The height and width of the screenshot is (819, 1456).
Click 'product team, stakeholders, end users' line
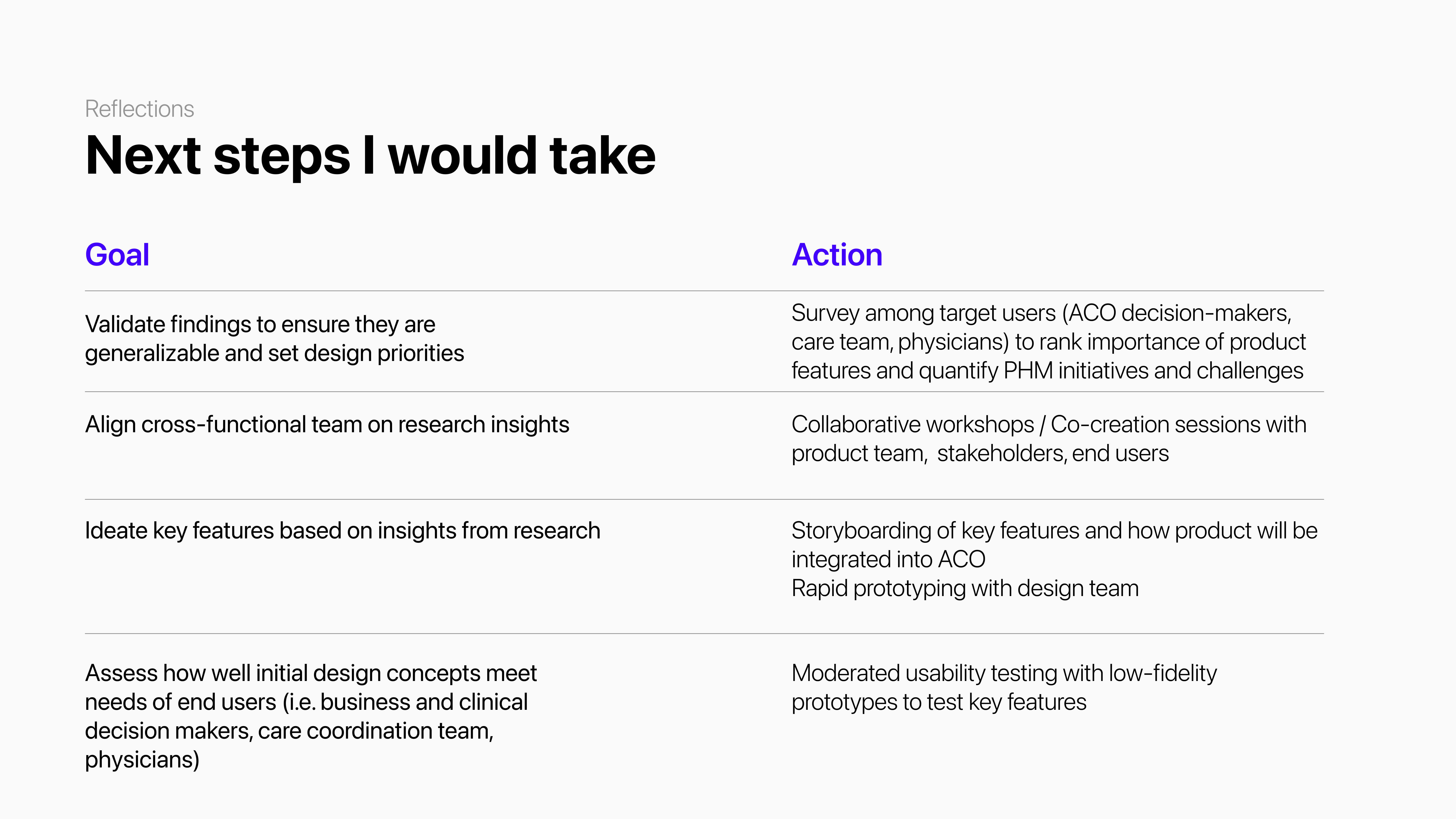(x=980, y=453)
